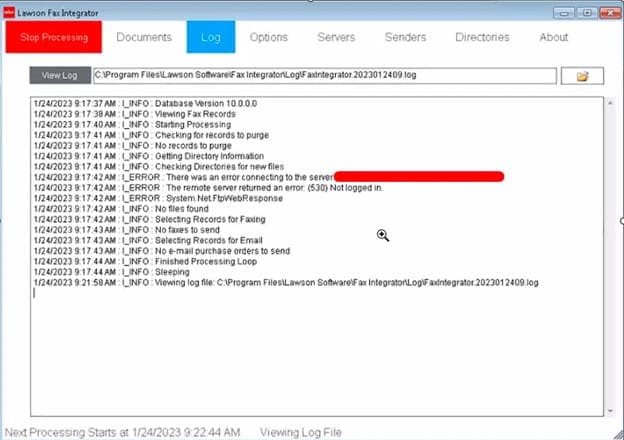Switch to the Log tab
This screenshot has height=440, width=624.
[x=211, y=37]
